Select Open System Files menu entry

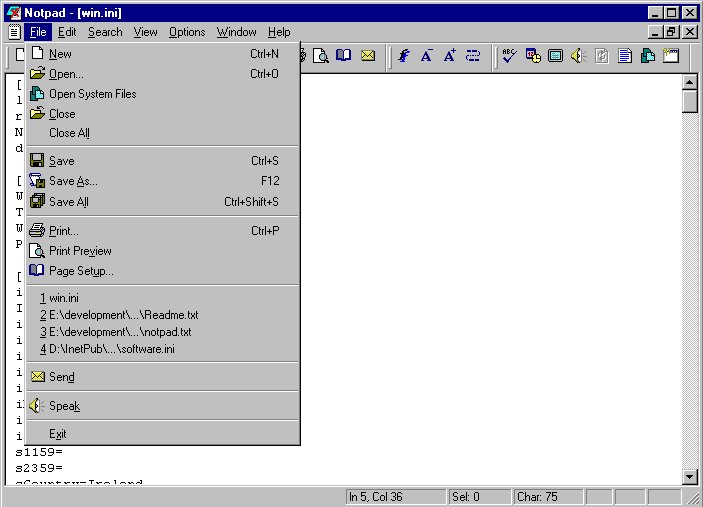[163, 94]
